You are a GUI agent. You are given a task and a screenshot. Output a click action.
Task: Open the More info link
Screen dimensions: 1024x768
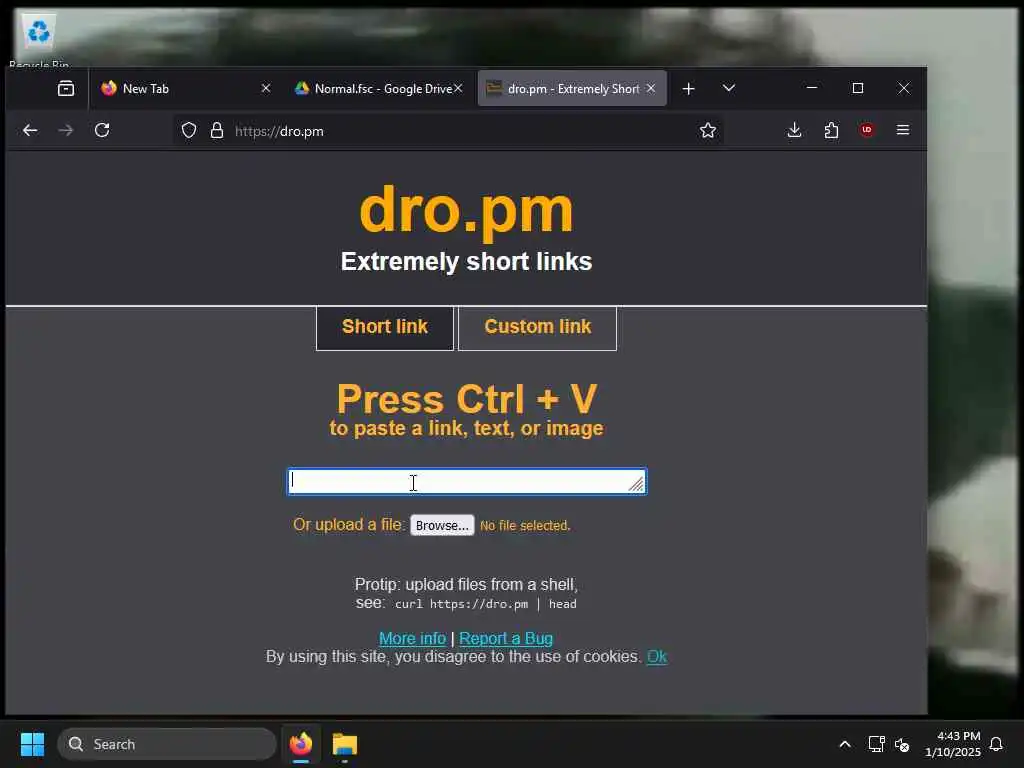pyautogui.click(x=413, y=638)
